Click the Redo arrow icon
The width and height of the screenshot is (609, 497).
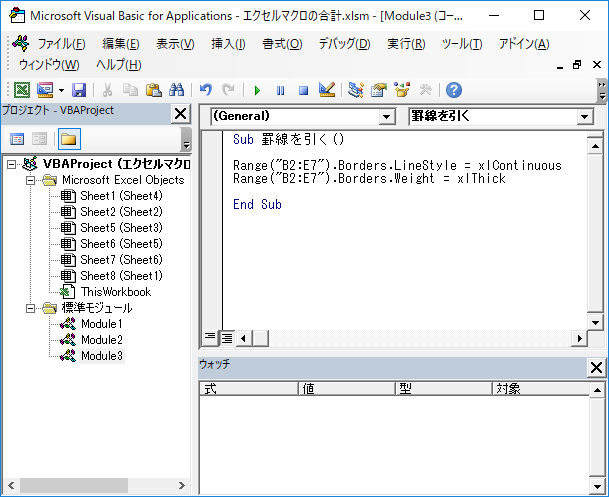(228, 90)
